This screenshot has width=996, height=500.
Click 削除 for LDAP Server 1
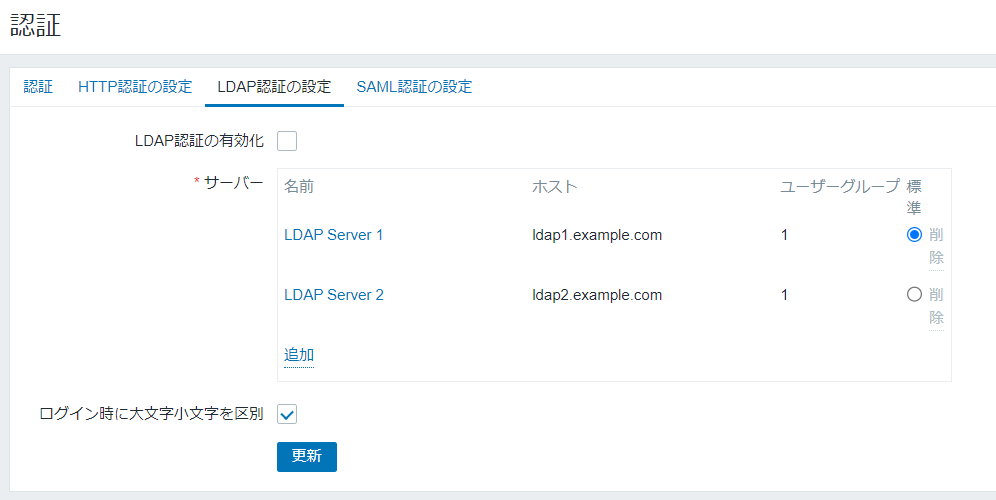(936, 246)
